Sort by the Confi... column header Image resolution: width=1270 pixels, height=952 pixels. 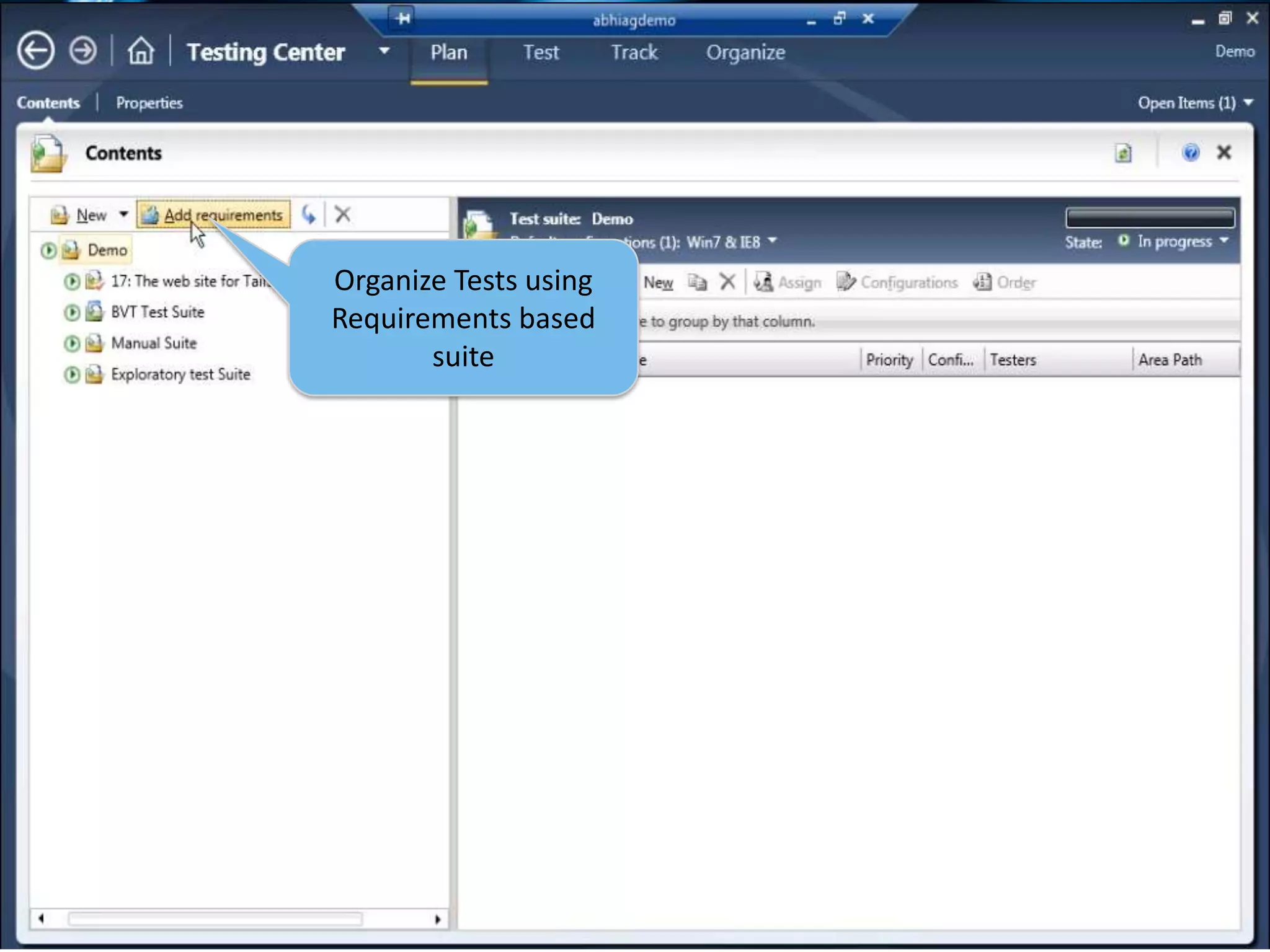952,360
